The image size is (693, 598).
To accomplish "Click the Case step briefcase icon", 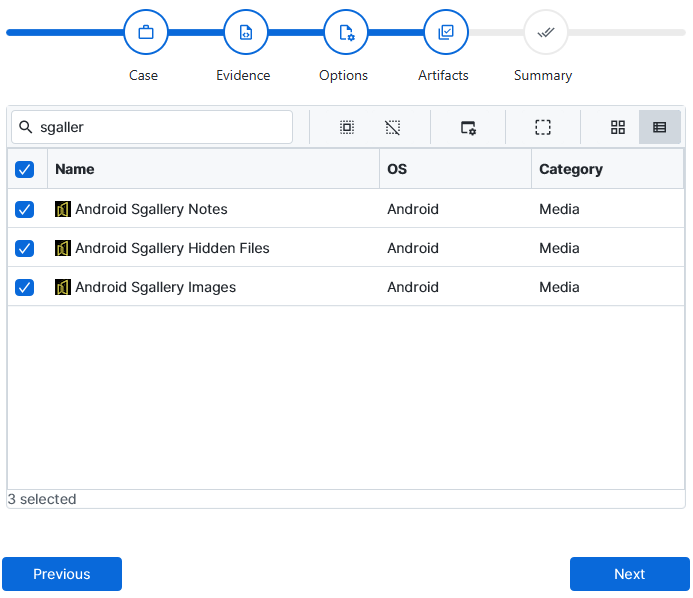I will click(x=146, y=32).
